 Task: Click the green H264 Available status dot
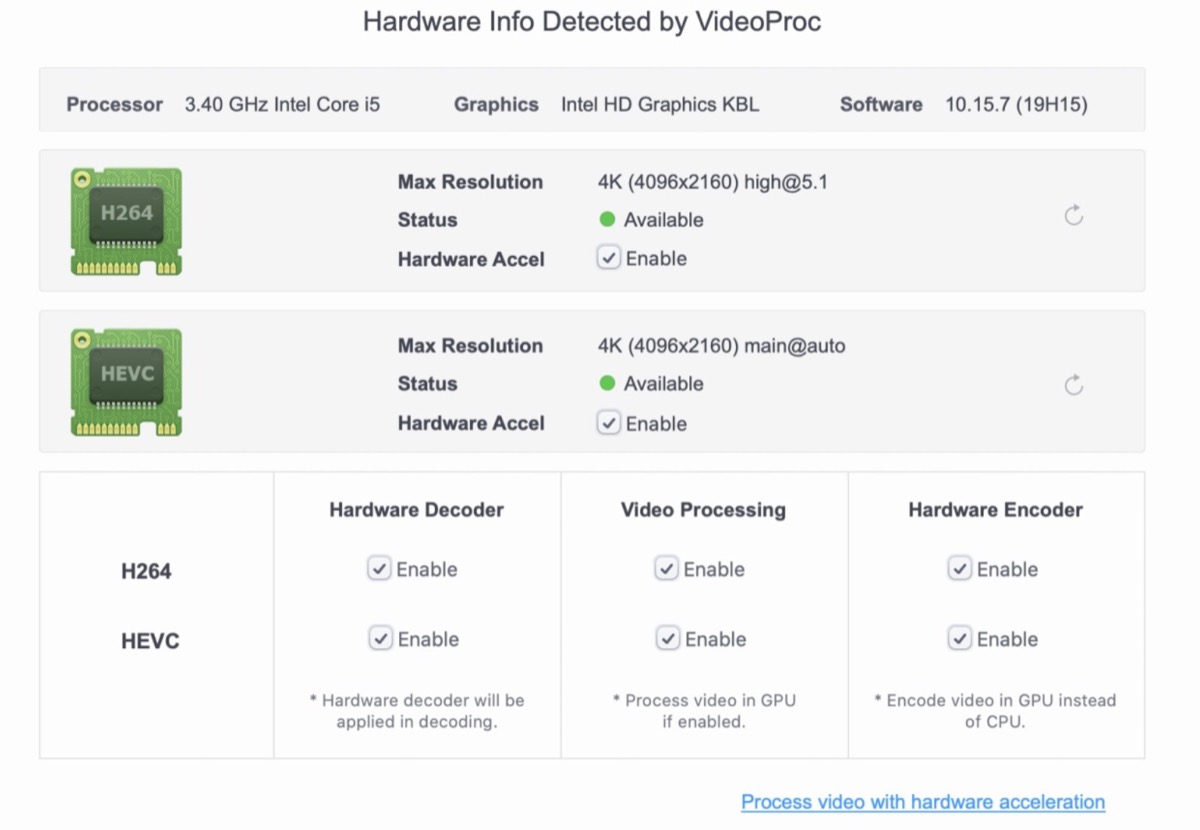click(x=607, y=220)
